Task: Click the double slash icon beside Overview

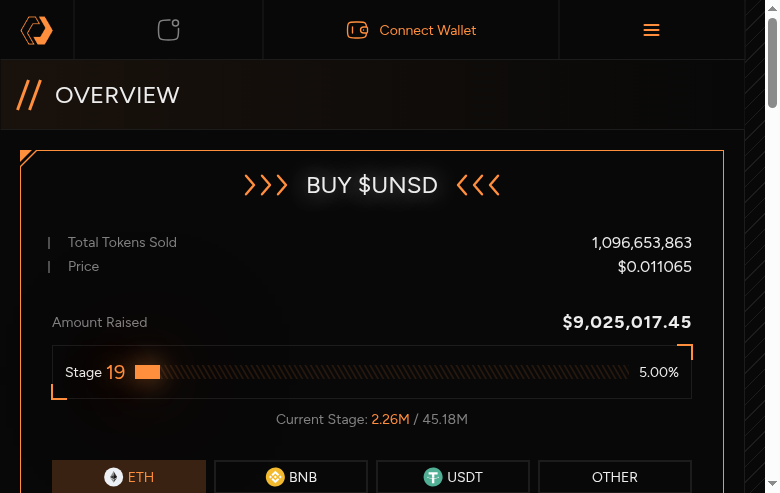Action: coord(29,95)
